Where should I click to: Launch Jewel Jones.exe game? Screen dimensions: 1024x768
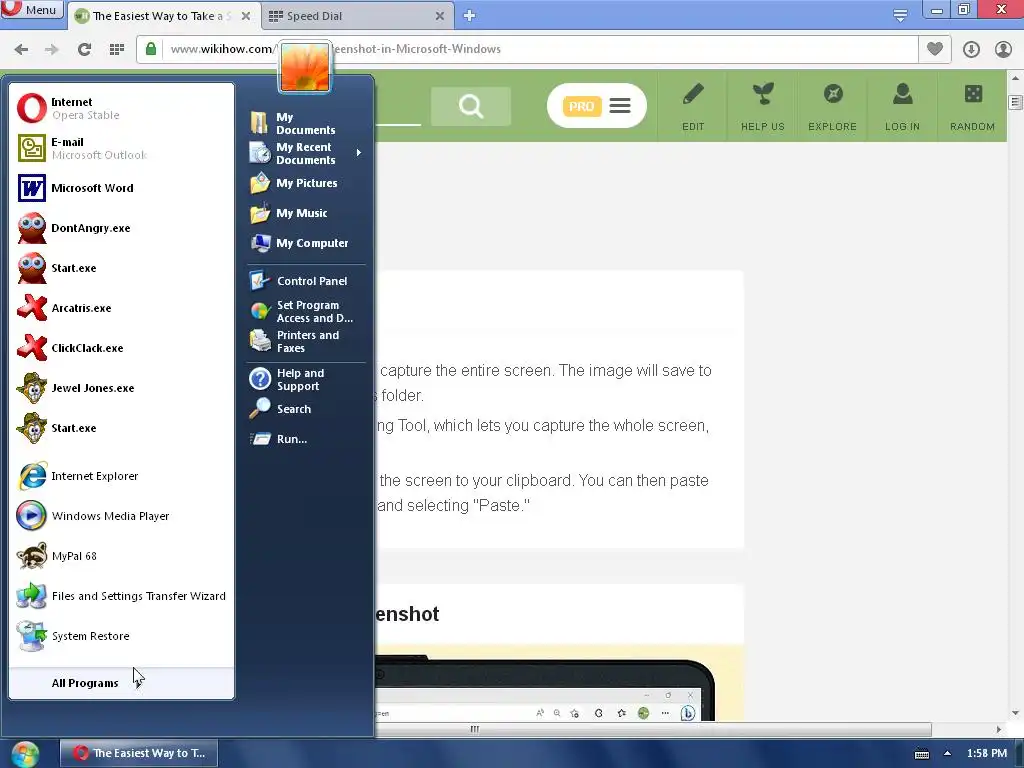[121, 388]
